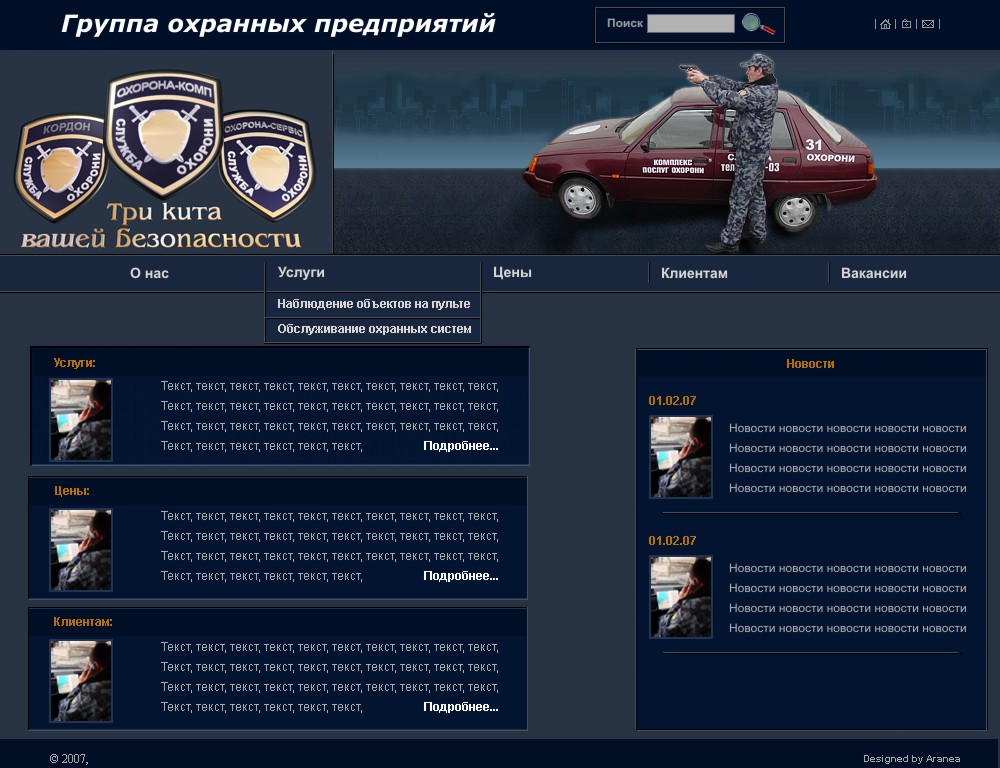Click the Группа охранных предприятий site title
Viewport: 1000px width, 768px height.
point(278,24)
